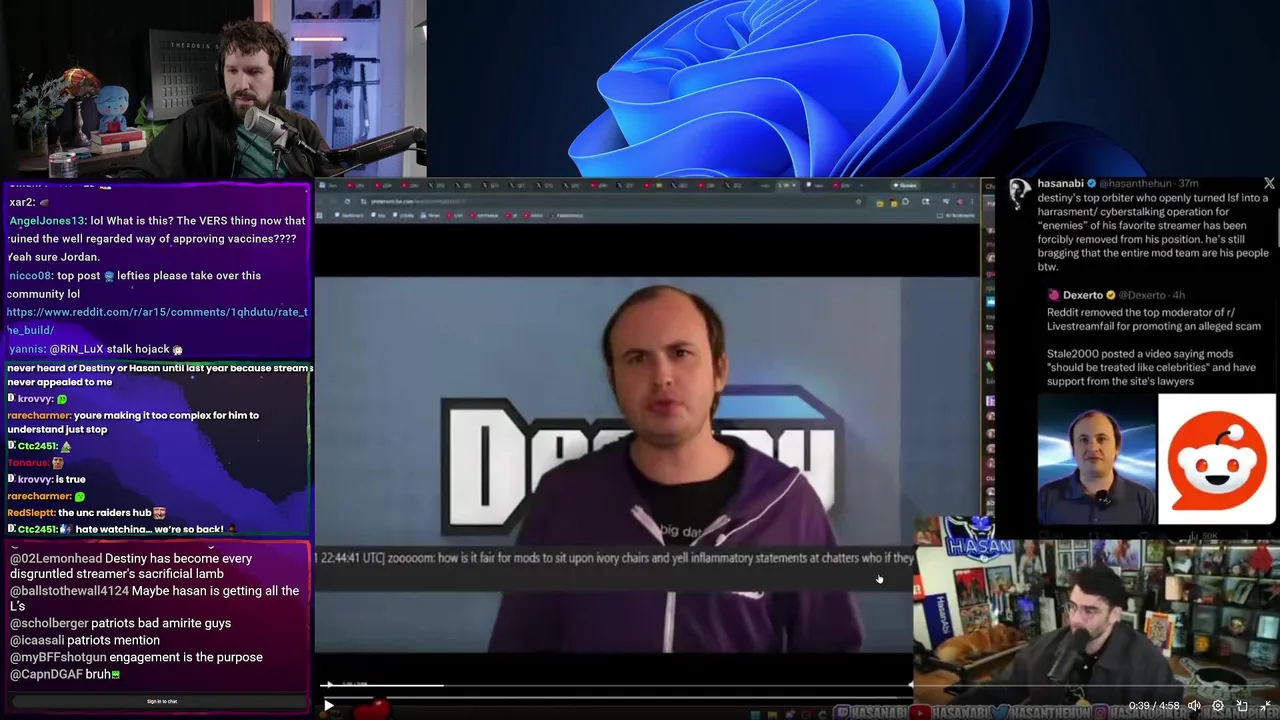The image size is (1280, 720).
Task: Click the zoooom chat log caption text
Action: pyautogui.click(x=614, y=558)
